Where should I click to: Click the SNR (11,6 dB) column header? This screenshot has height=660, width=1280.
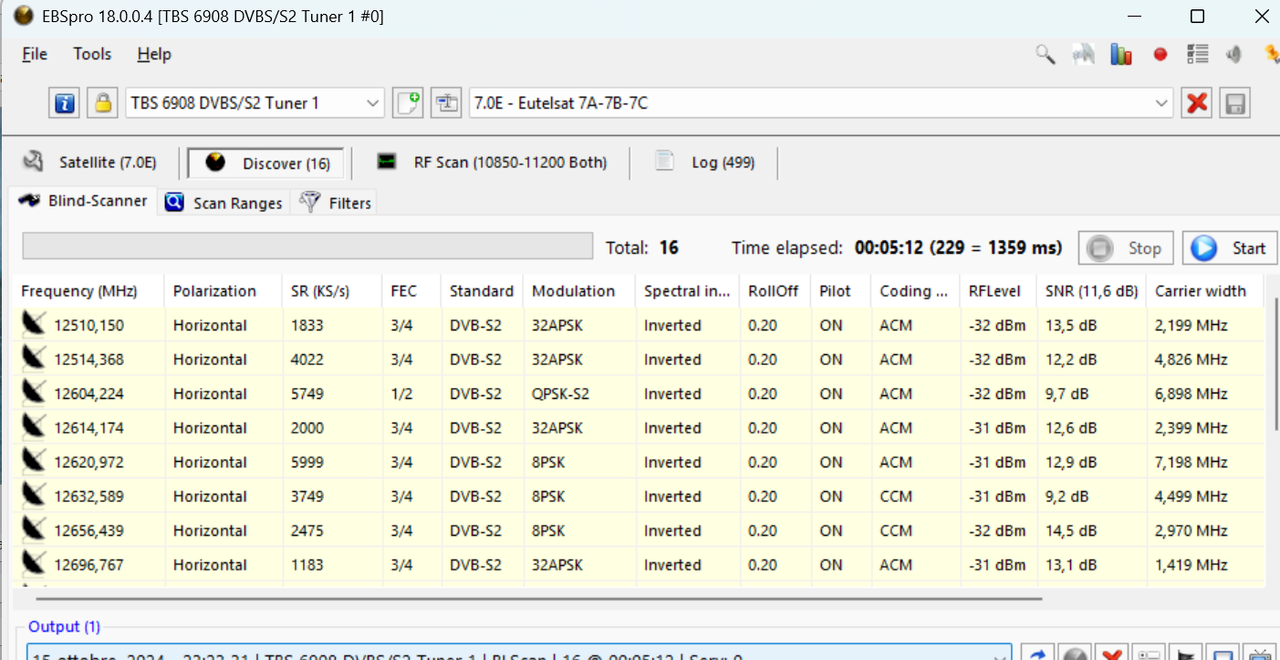pyautogui.click(x=1091, y=291)
